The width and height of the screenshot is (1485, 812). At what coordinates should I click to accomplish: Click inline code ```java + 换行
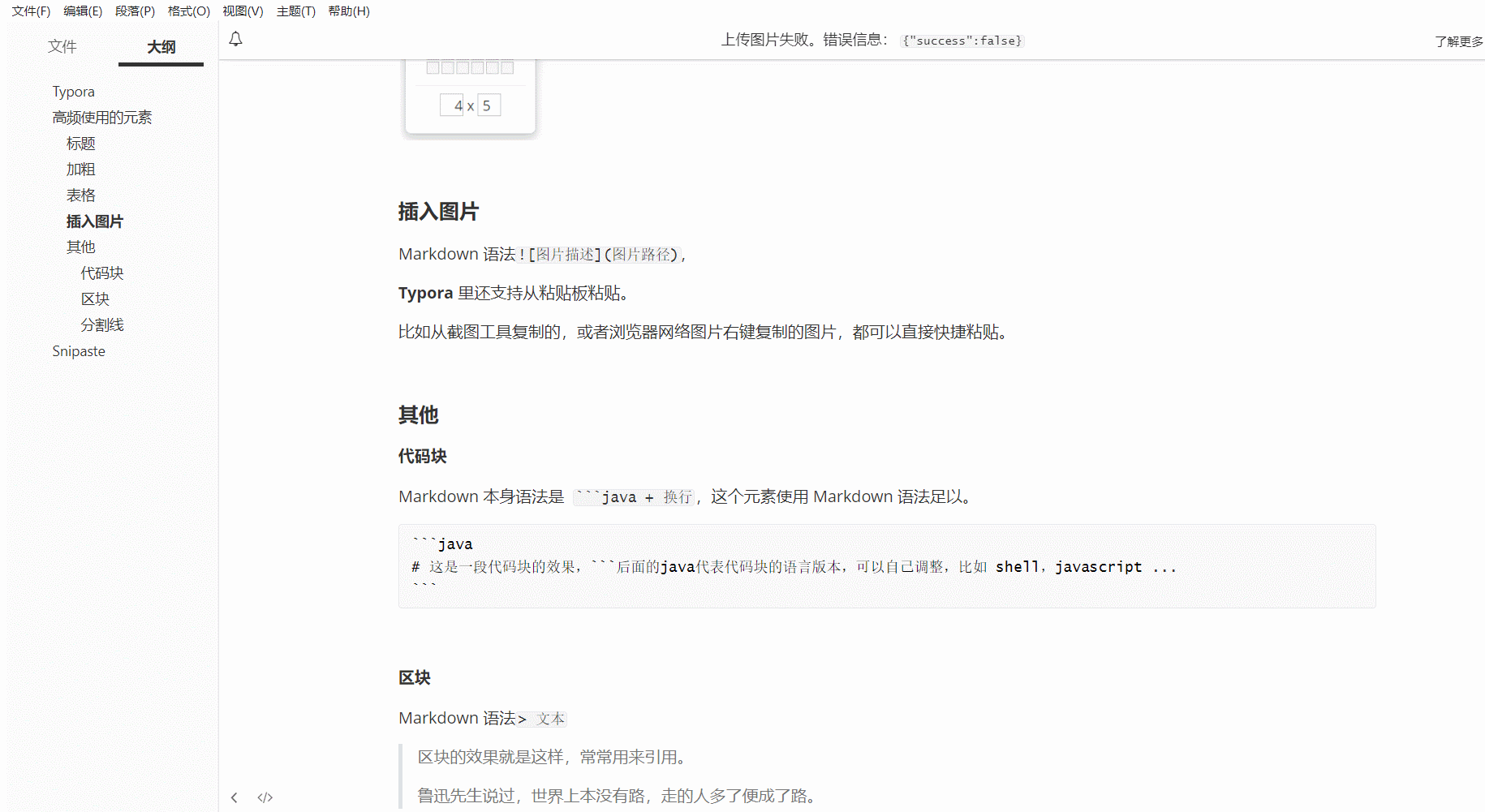tap(634, 496)
